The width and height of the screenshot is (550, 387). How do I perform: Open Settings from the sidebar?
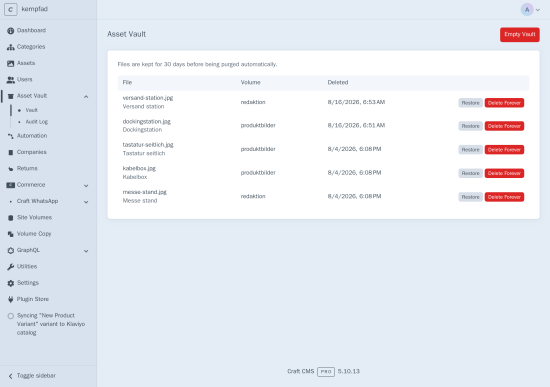pyautogui.click(x=28, y=283)
